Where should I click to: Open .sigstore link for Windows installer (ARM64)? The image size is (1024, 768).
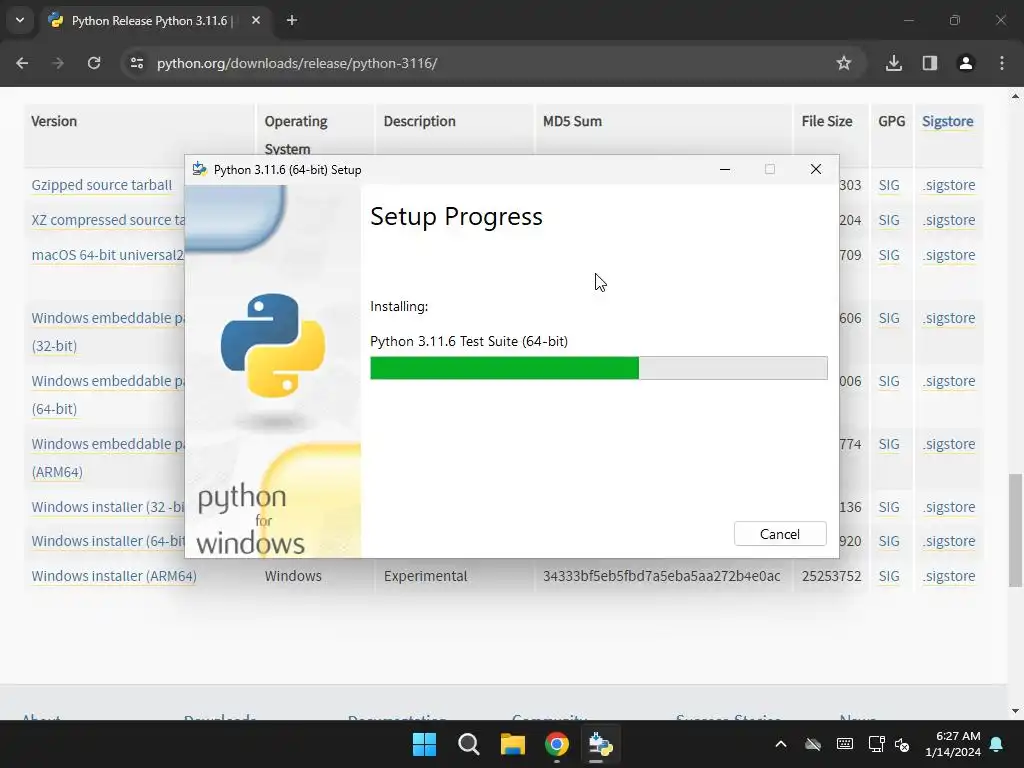(x=949, y=576)
